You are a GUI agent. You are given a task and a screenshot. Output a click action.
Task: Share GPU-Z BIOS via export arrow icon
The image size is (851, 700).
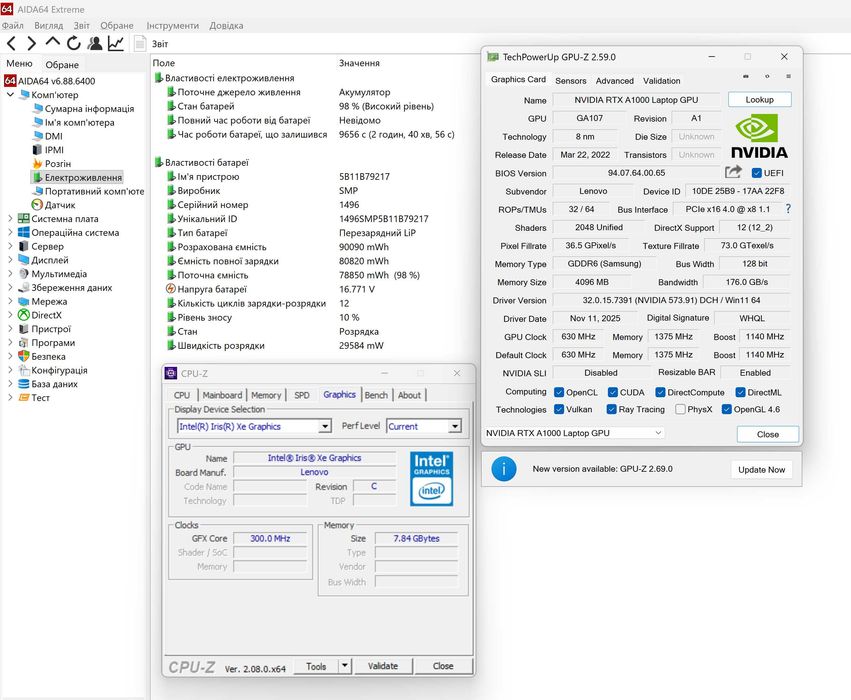pyautogui.click(x=733, y=173)
